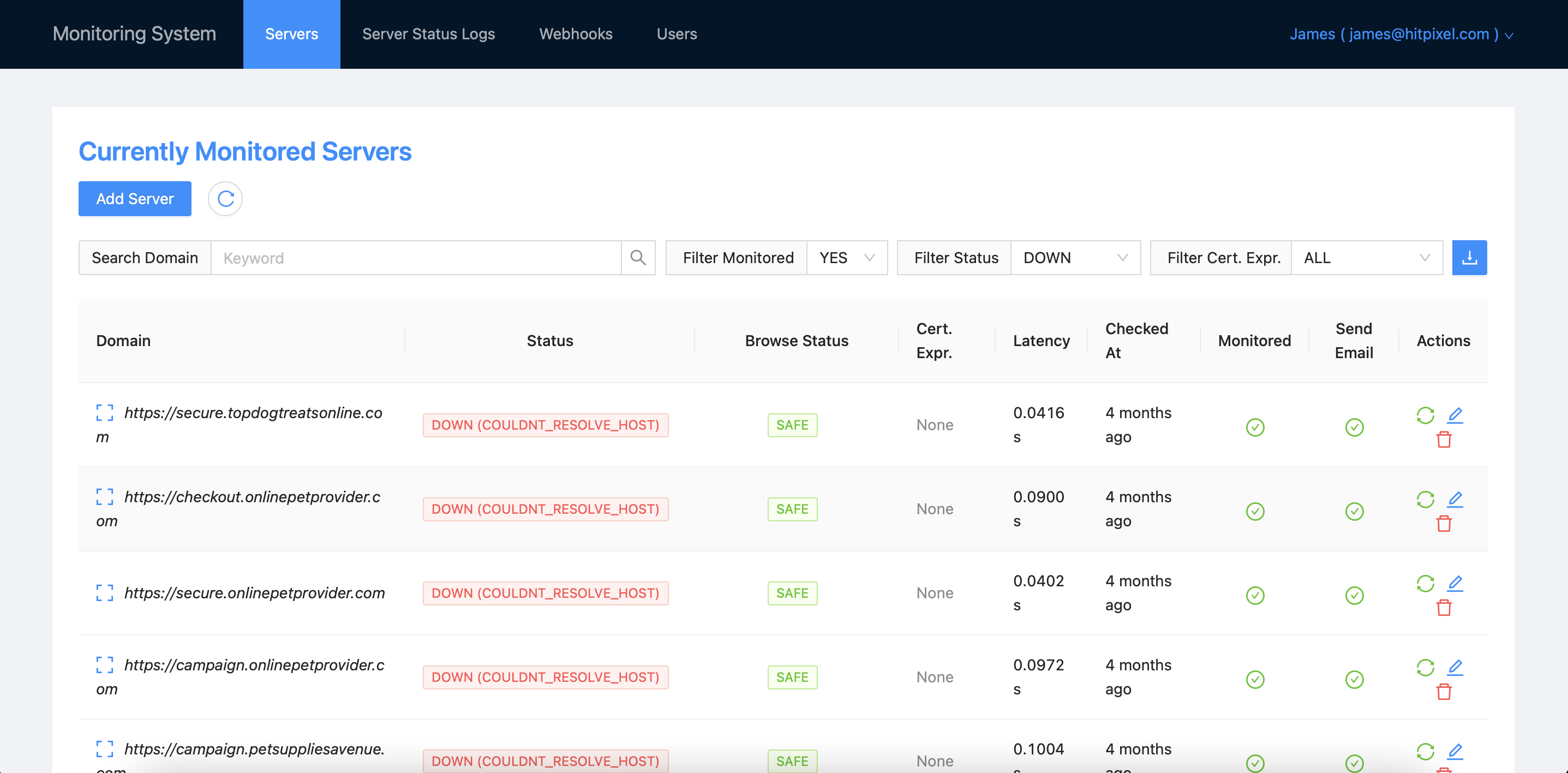Toggle Monitored check for checkout.onlinepetprovider.com
Screen dimensions: 1568x773
(x=1255, y=511)
